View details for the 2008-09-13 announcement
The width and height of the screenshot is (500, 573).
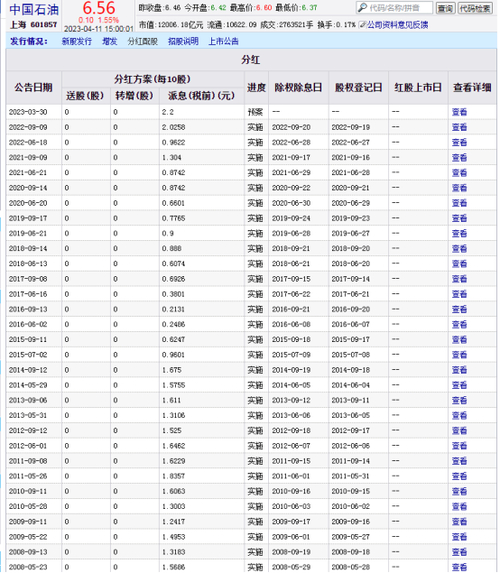459,552
